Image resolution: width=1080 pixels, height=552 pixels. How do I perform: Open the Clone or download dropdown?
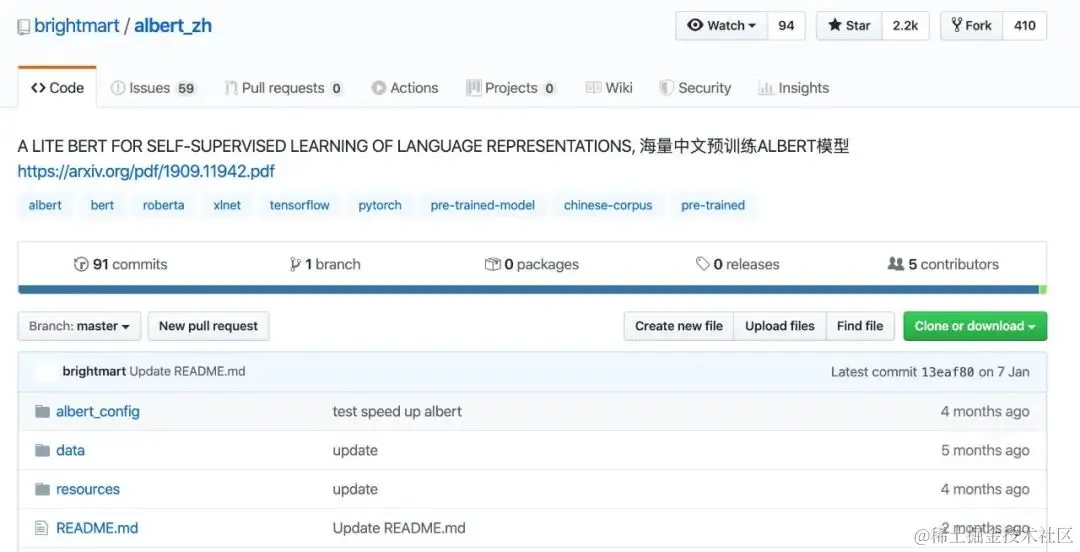(x=975, y=326)
